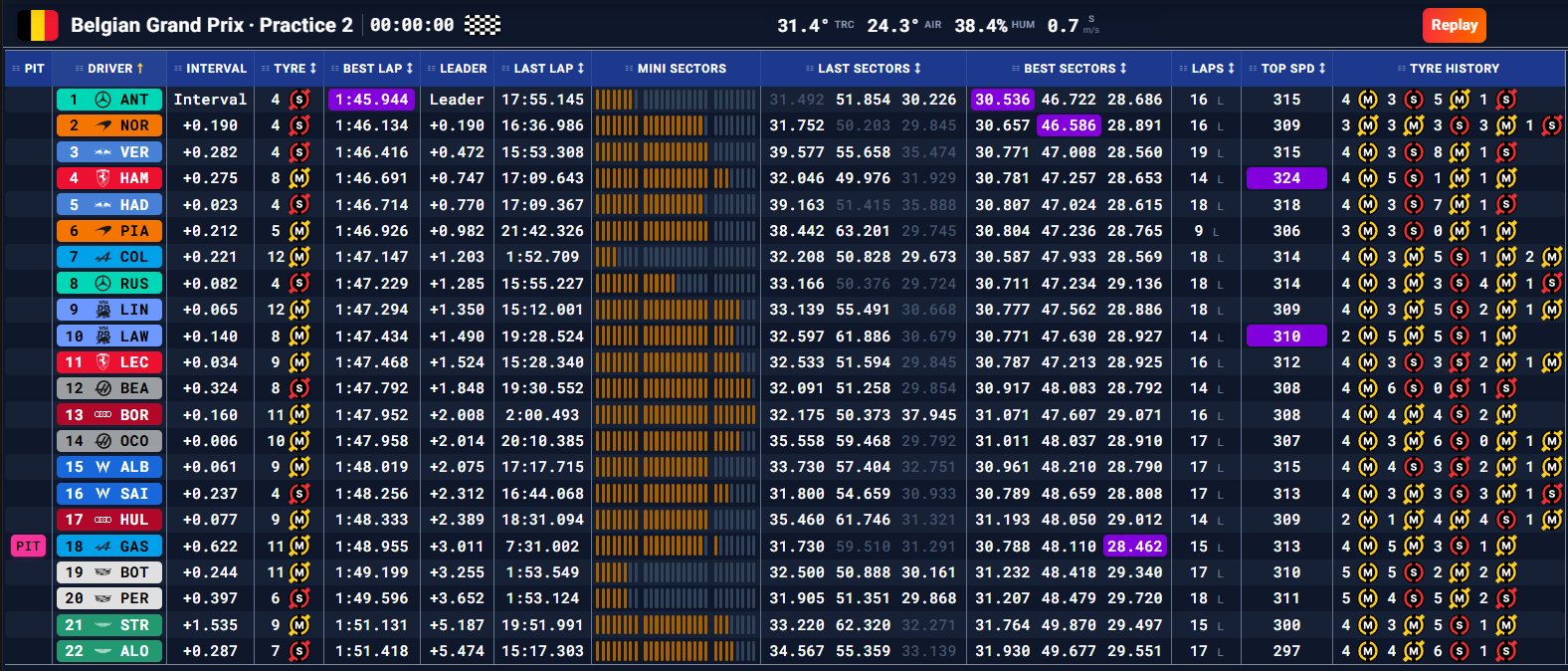The image size is (1568, 671).
Task: Click first tyre in HUL's tyre history
Action: click(1368, 520)
